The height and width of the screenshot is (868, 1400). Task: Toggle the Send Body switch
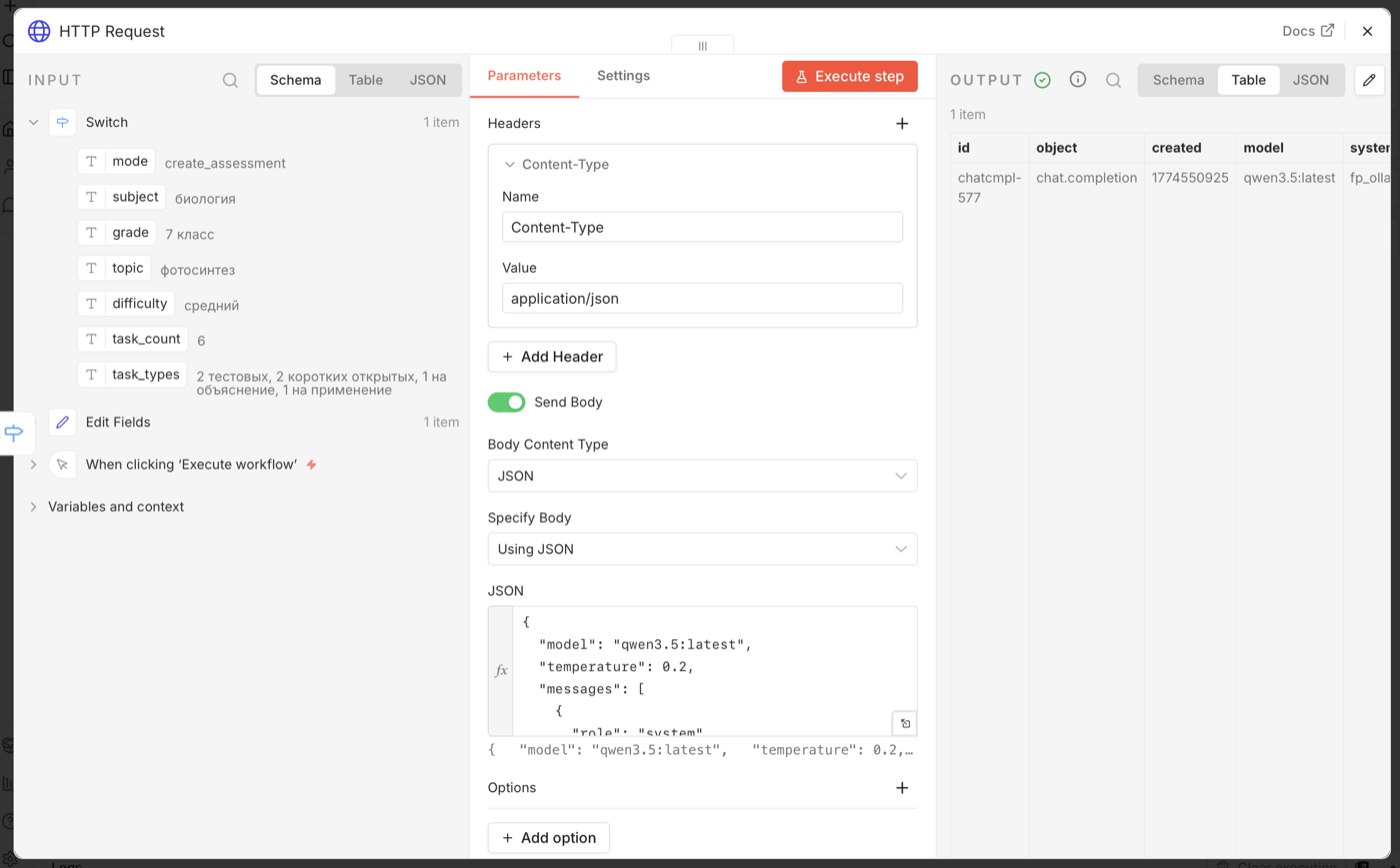coord(506,402)
